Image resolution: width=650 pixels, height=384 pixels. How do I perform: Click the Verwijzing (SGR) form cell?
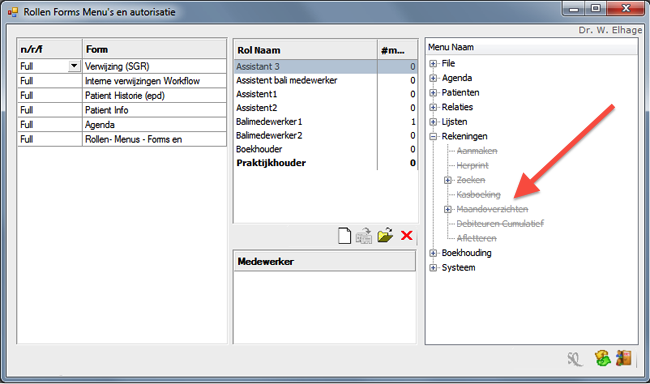click(155, 66)
